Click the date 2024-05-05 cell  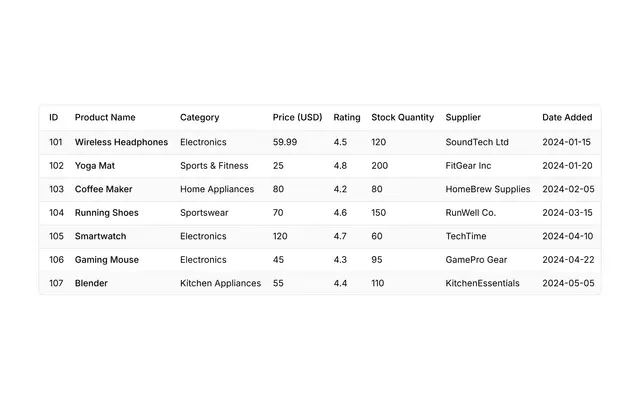(x=568, y=283)
